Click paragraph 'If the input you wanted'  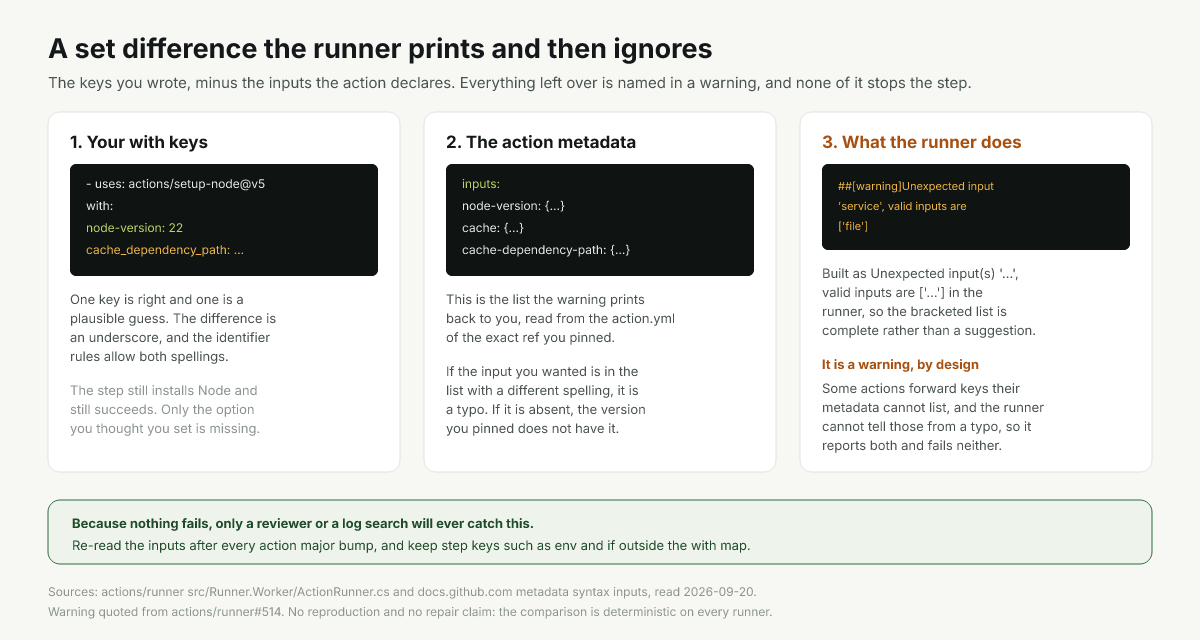click(546, 400)
